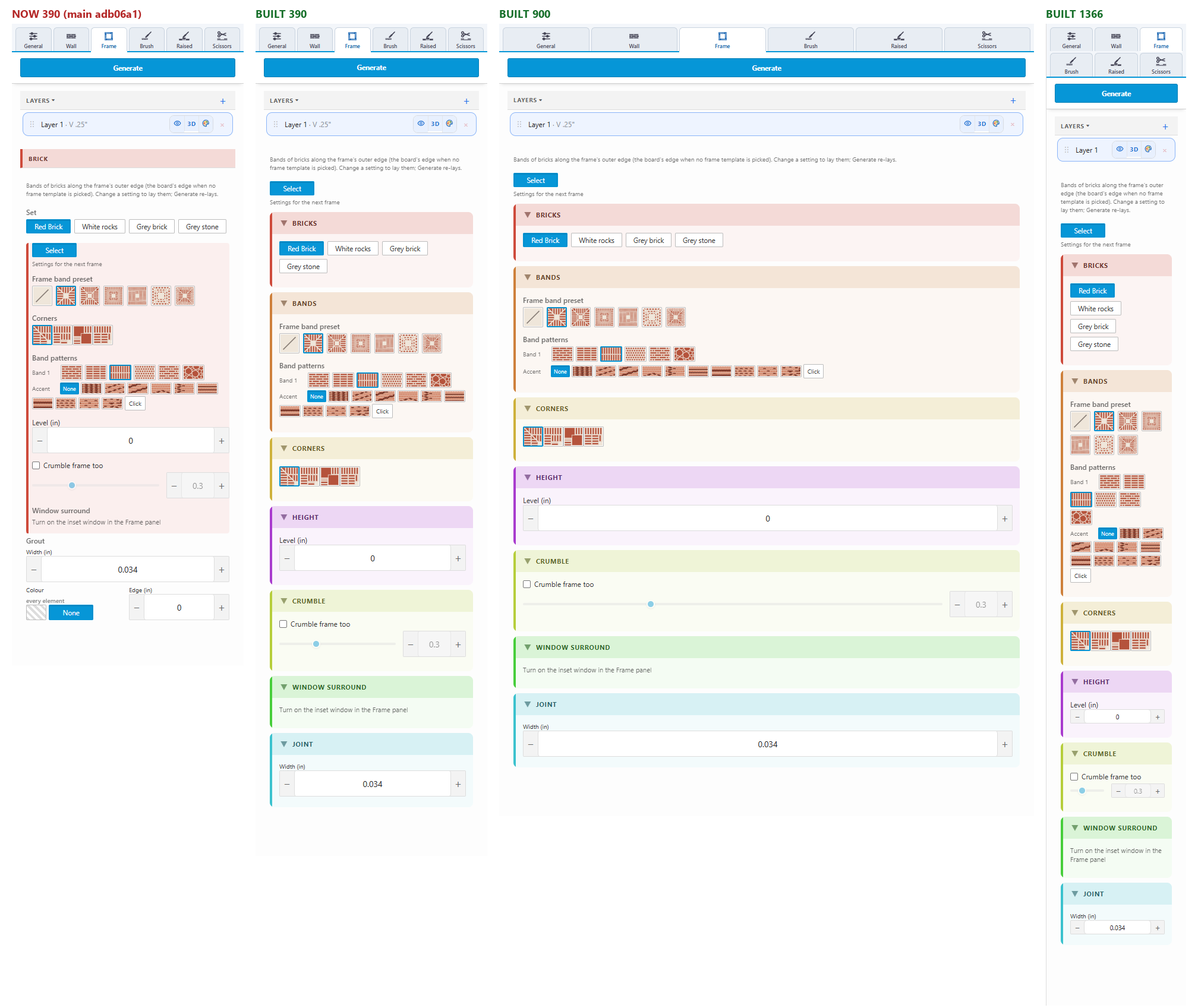Image resolution: width=1198 pixels, height=1008 pixels.
Task: Collapse CRUMBLE section in BUILT 390
Action: 284,601
